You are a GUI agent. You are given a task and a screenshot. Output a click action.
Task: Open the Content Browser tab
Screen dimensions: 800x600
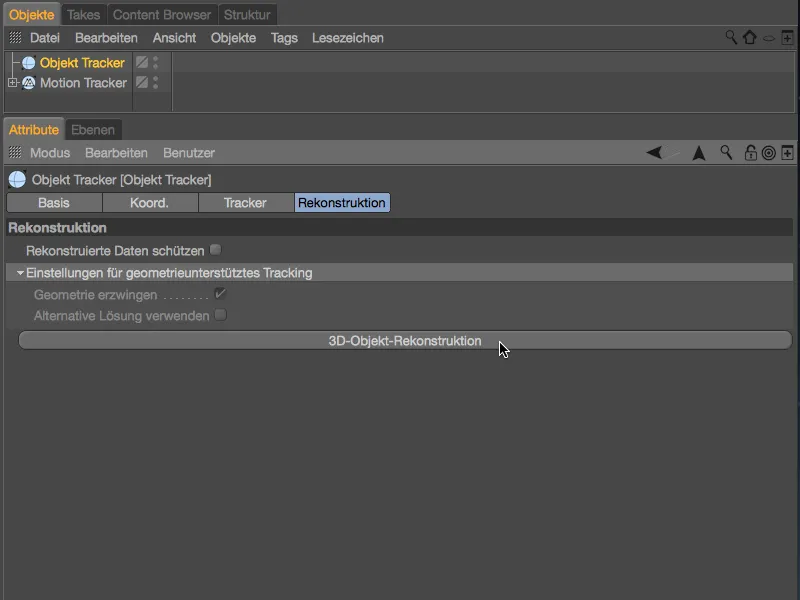162,15
